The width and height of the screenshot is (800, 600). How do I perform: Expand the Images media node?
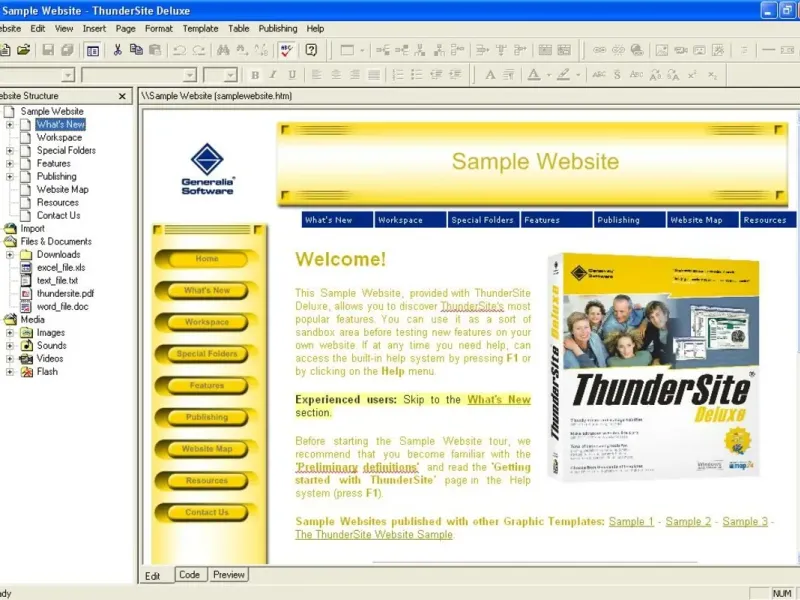pos(10,333)
